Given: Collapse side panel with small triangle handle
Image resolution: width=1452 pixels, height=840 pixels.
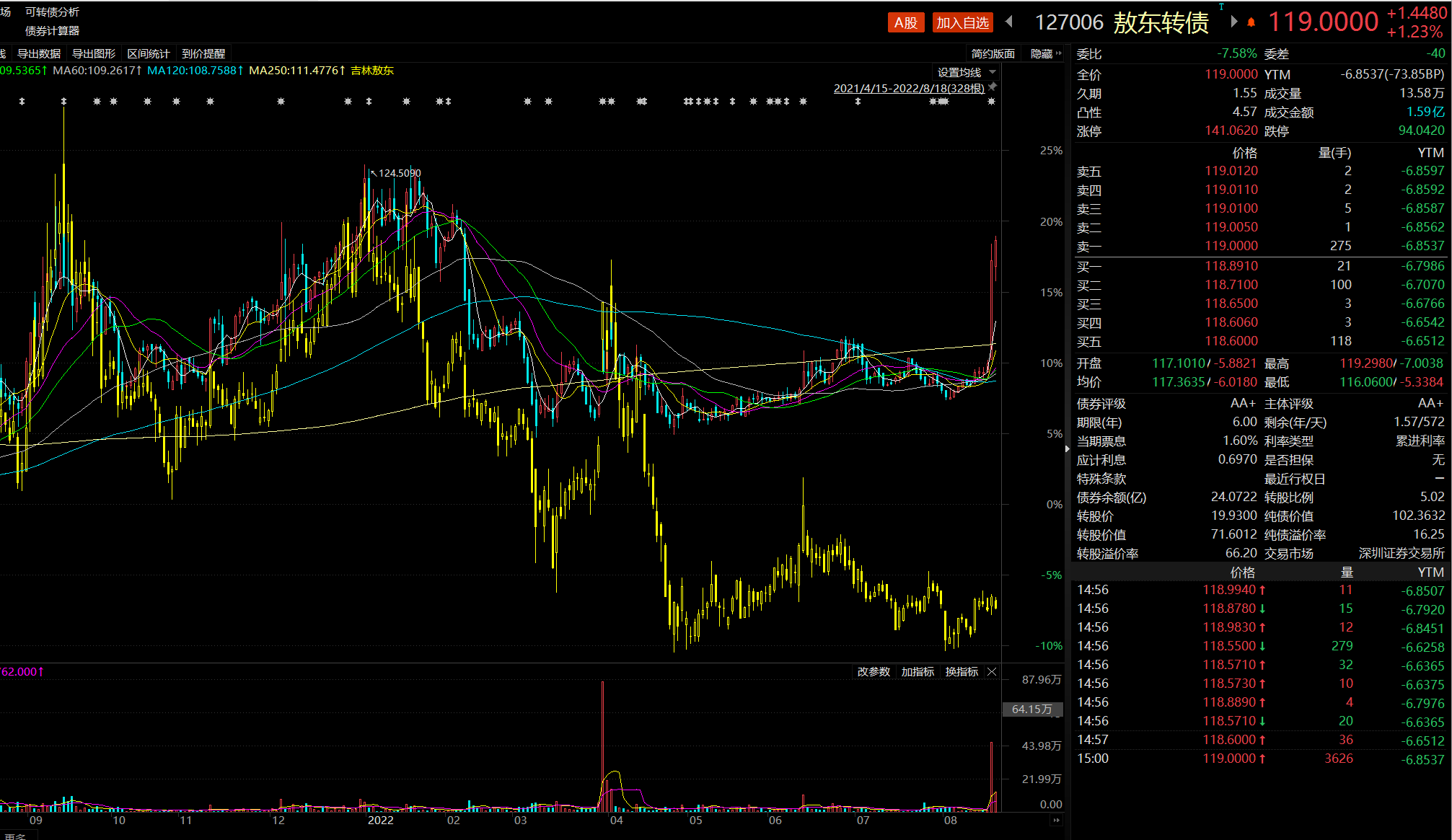Looking at the screenshot, I should point(1068,448).
